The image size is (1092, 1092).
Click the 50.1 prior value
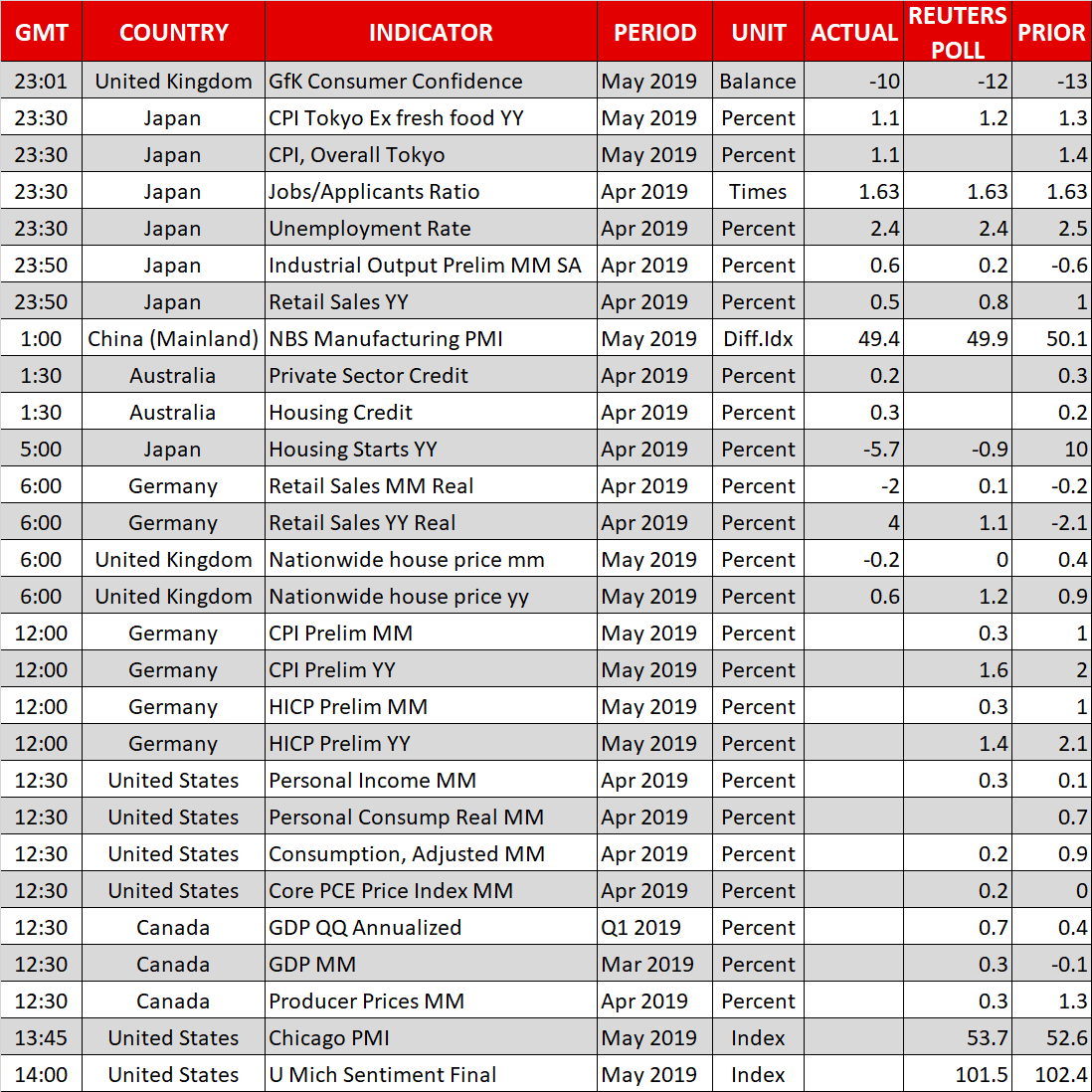(1051, 338)
